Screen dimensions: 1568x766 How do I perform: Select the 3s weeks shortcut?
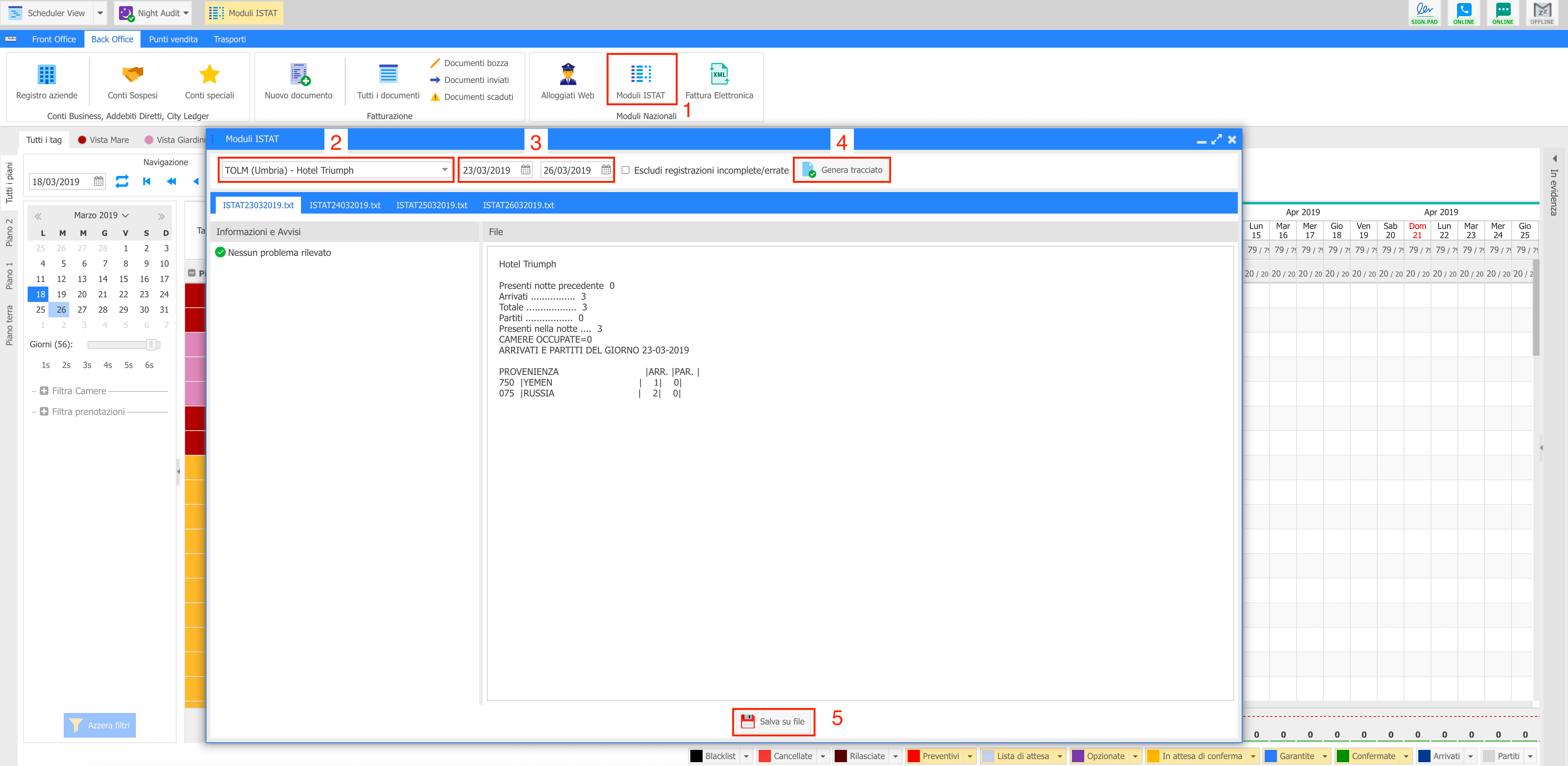coord(87,365)
